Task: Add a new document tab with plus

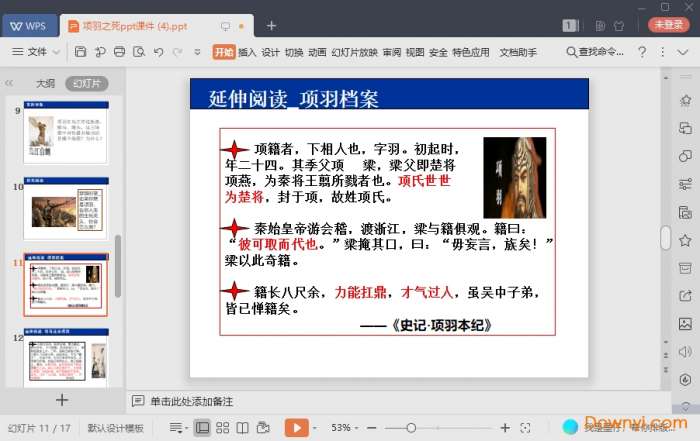Action: click(x=271, y=26)
